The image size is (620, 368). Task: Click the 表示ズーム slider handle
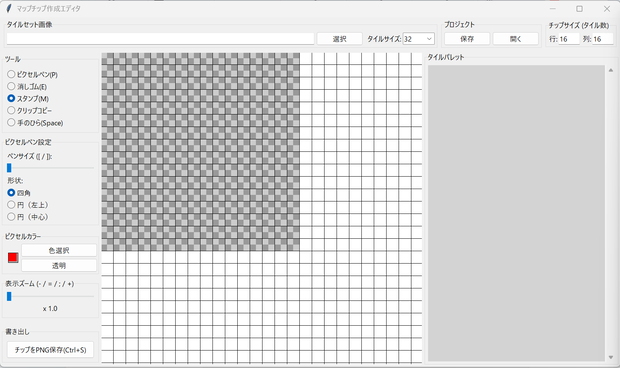[x=9, y=296]
